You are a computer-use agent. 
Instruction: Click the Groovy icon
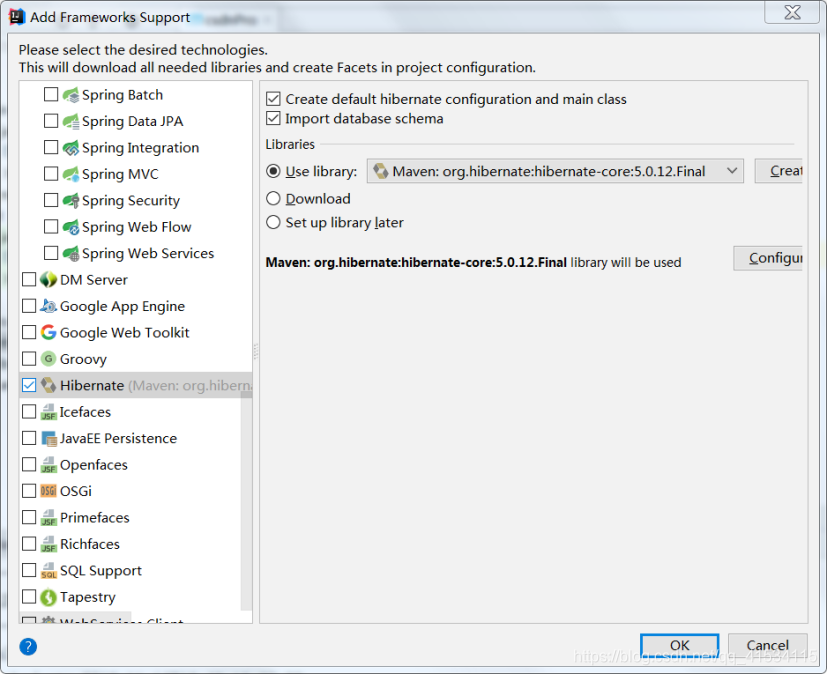49,359
